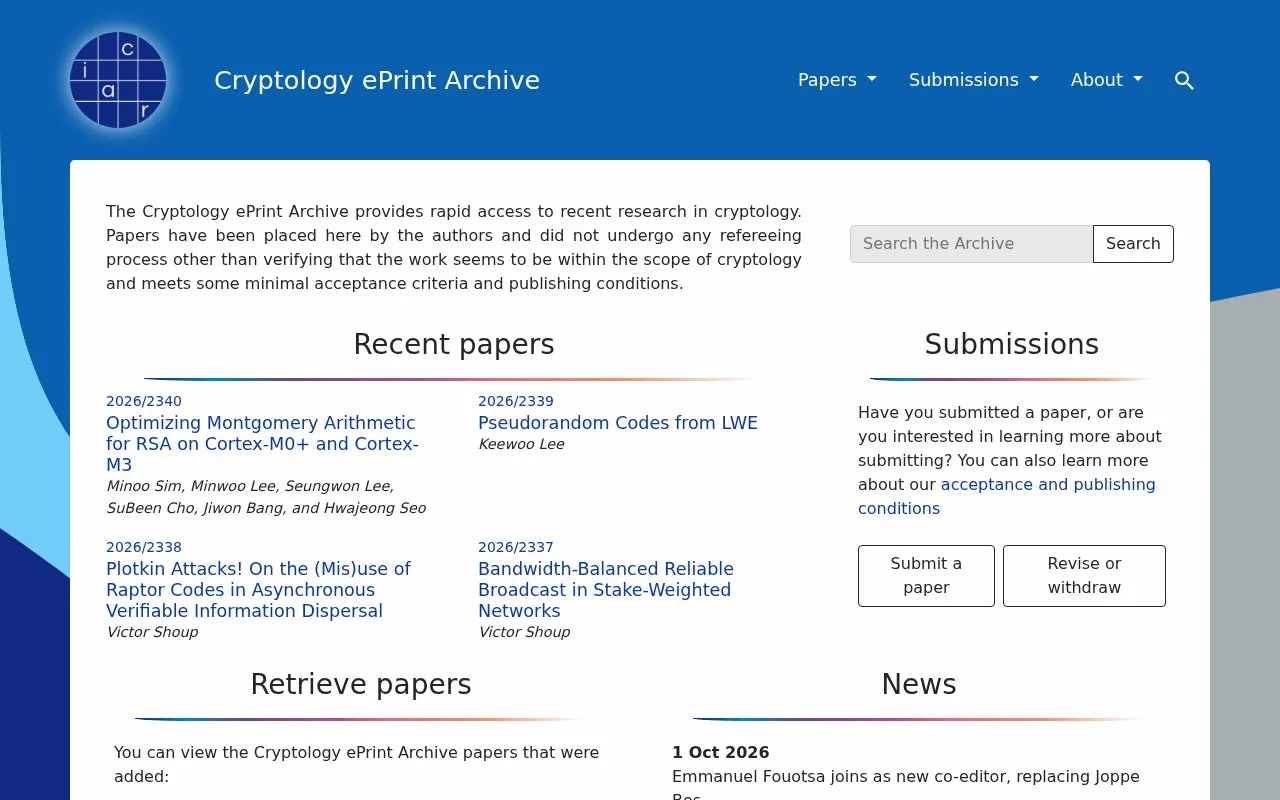Follow acceptance and publishing conditions link
Screen dimensions: 1280x800
1007,496
